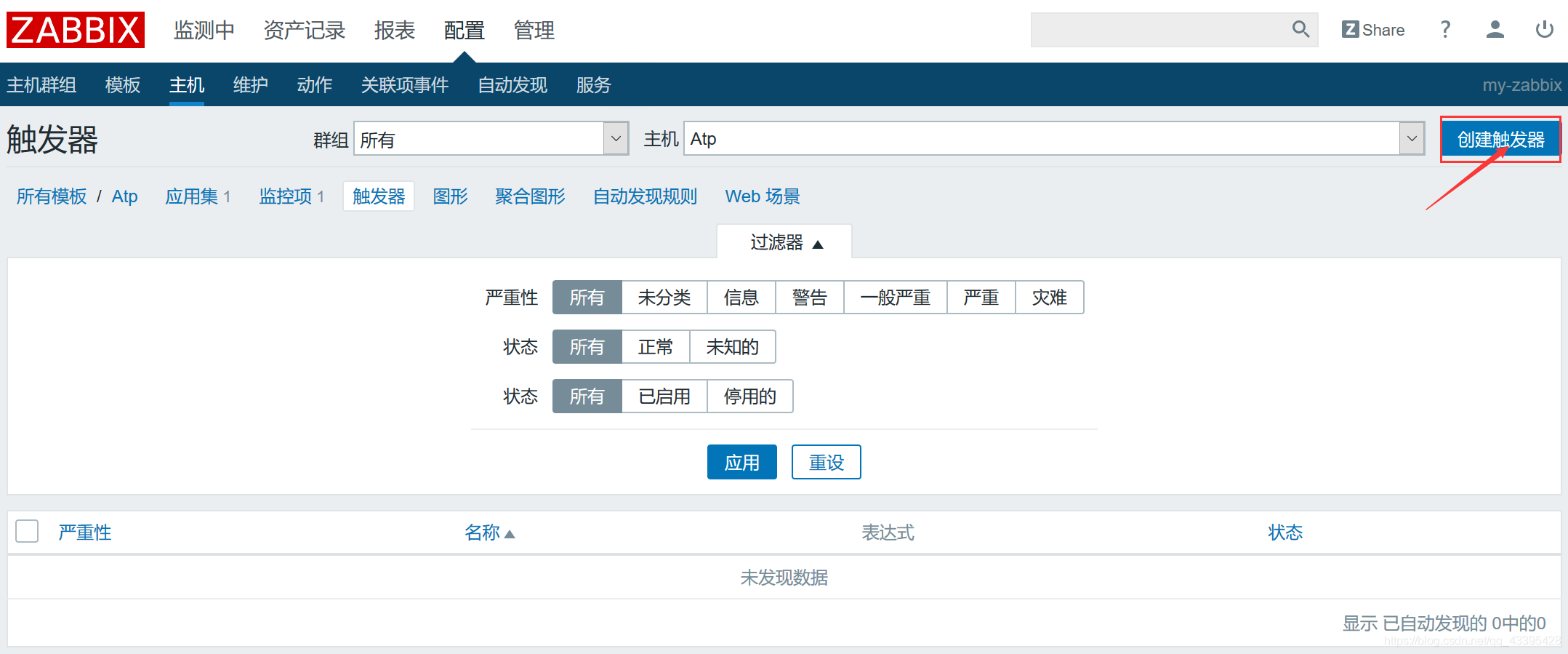The image size is (1568, 654).
Task: Select 所有 beside 正常
Action: click(x=587, y=347)
